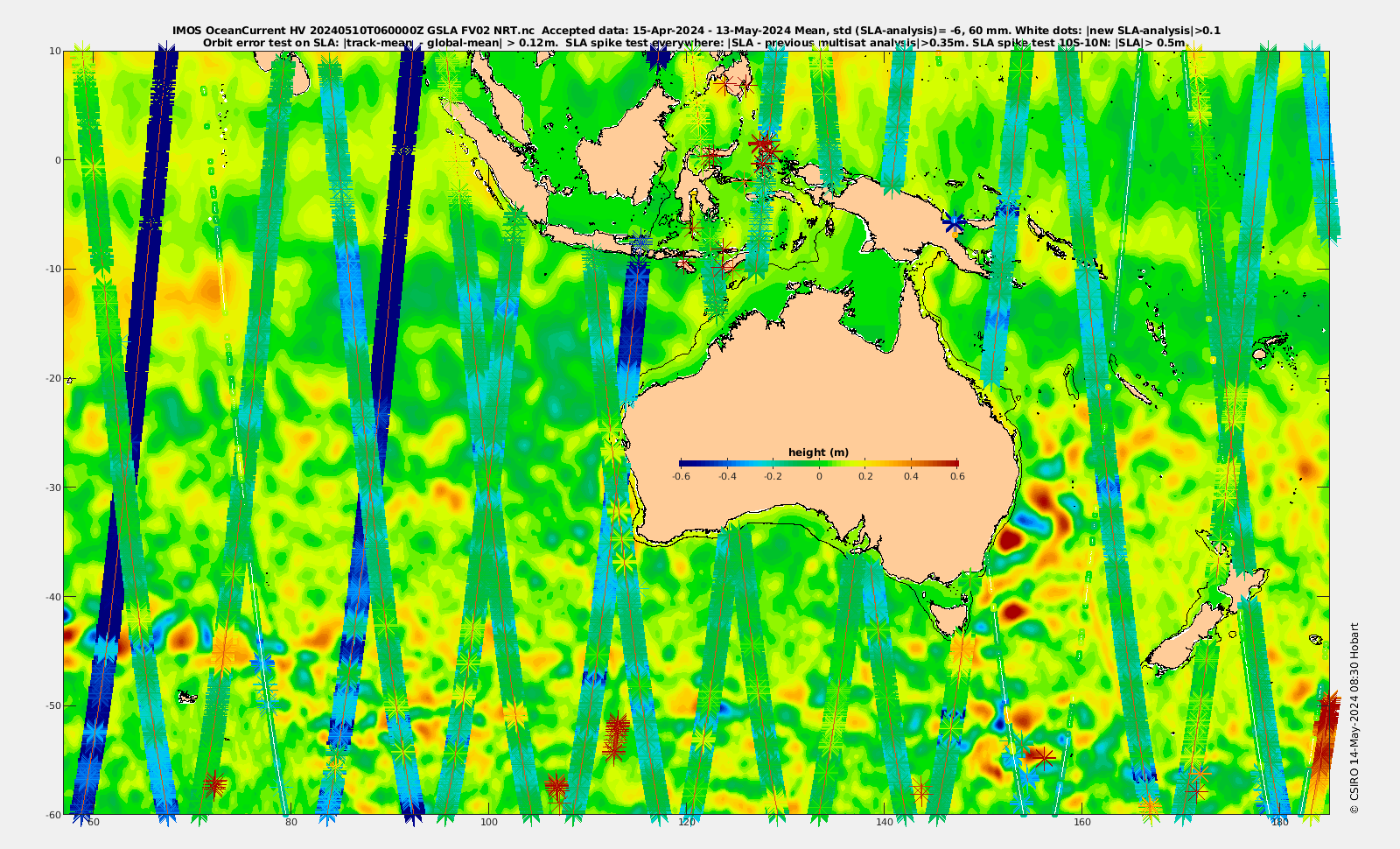Screen dimensions: 1400x849
Task: Click the dark blue star marker at top near 118E
Action: point(659,58)
